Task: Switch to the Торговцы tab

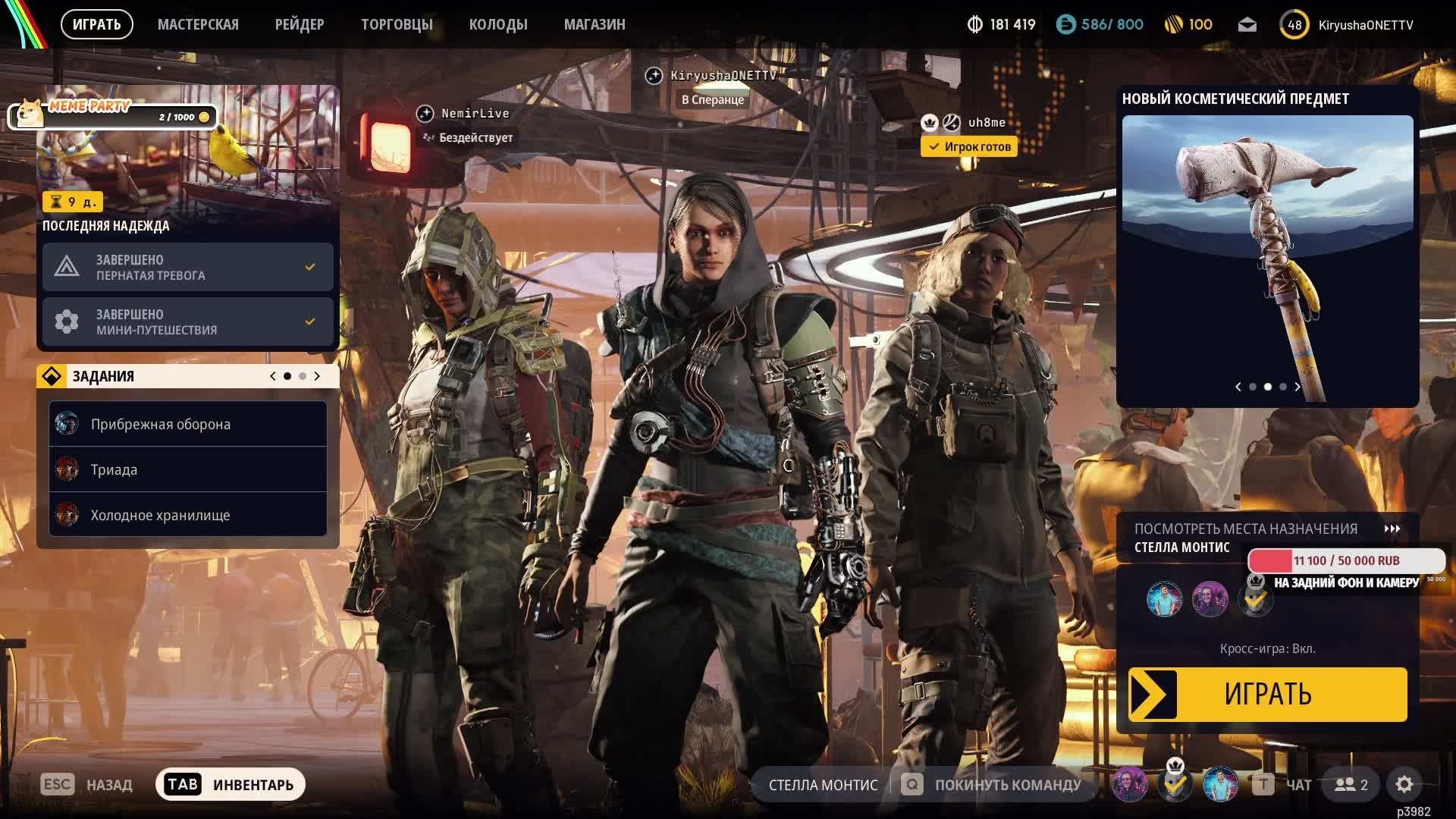Action: click(397, 25)
